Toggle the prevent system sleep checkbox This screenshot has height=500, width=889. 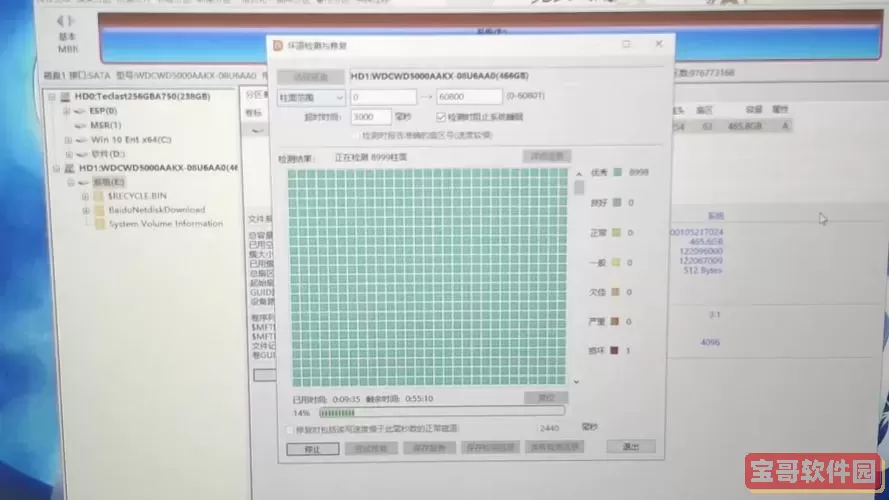click(x=441, y=117)
